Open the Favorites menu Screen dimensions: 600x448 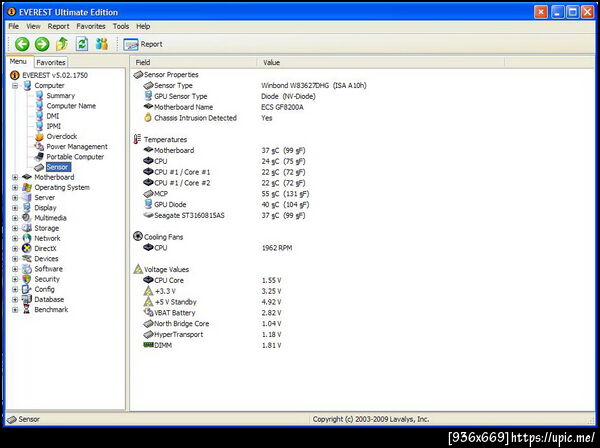click(x=91, y=26)
